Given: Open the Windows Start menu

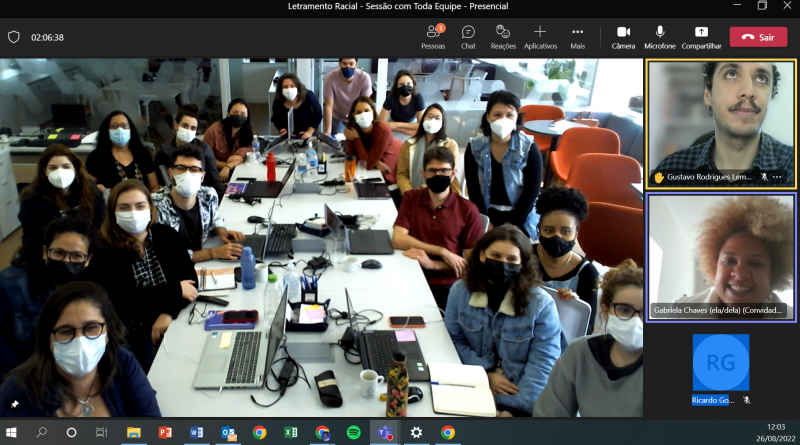Looking at the screenshot, I should point(12,432).
